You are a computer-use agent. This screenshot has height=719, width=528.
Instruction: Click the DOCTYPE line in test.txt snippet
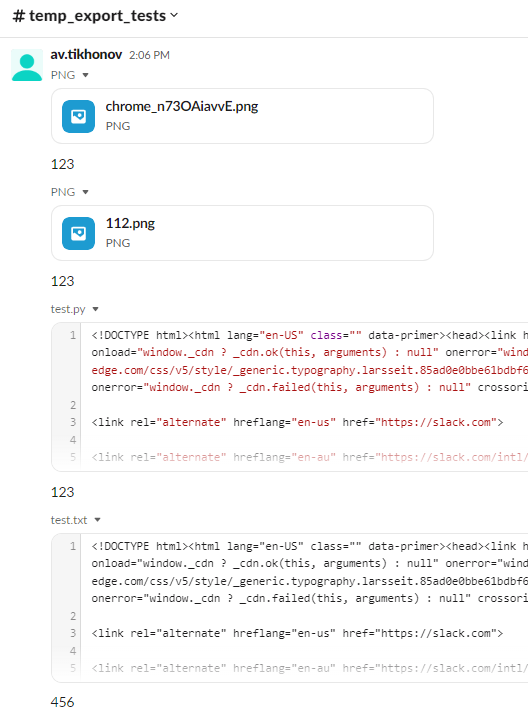(310, 547)
